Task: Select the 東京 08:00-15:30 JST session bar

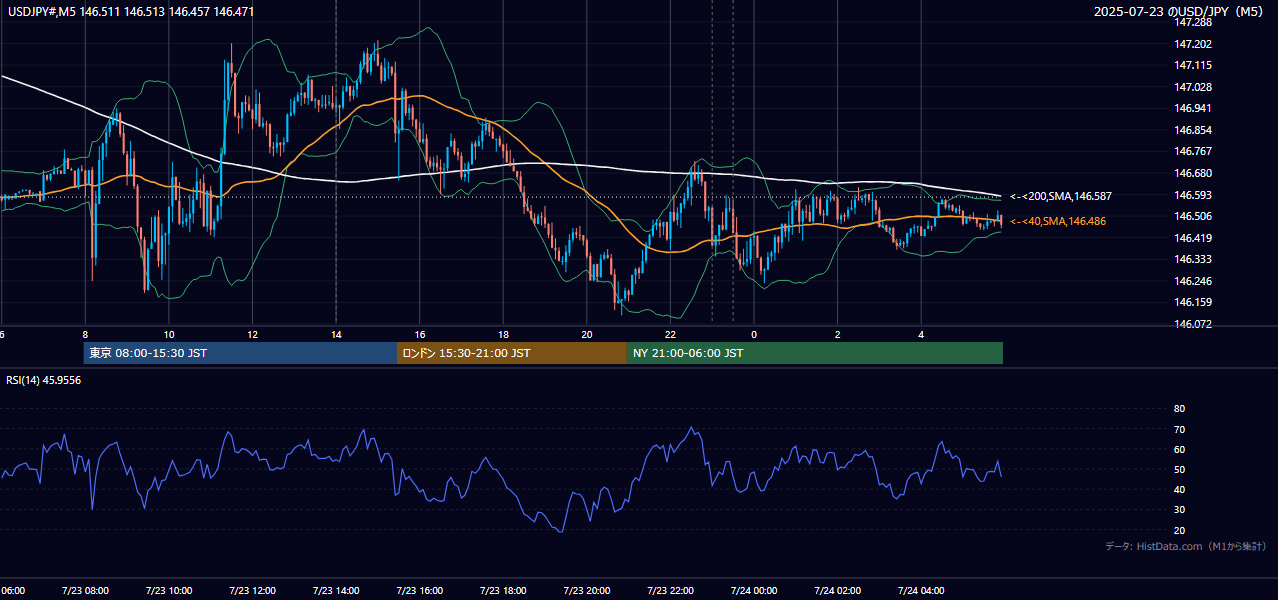Action: pyautogui.click(x=240, y=353)
